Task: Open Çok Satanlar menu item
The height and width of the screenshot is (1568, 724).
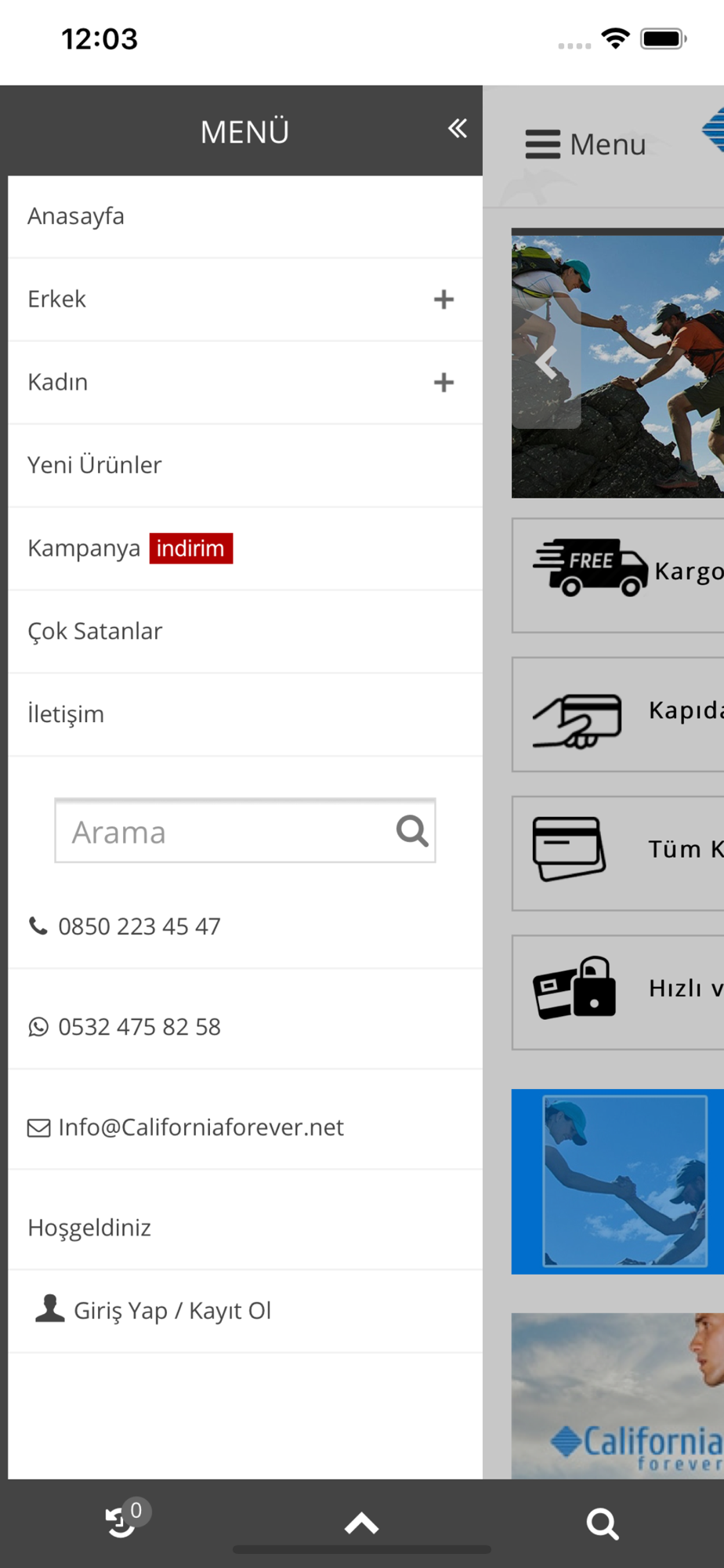Action: pyautogui.click(x=245, y=632)
